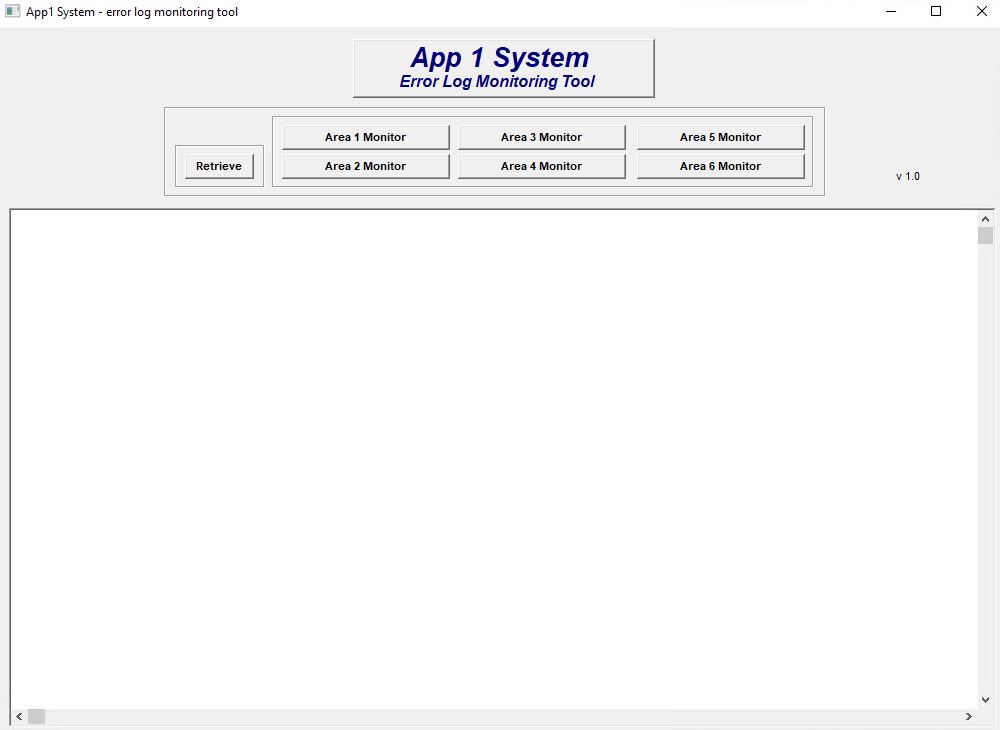Start Area 5 Monitor
This screenshot has height=730, width=1000.
point(721,137)
